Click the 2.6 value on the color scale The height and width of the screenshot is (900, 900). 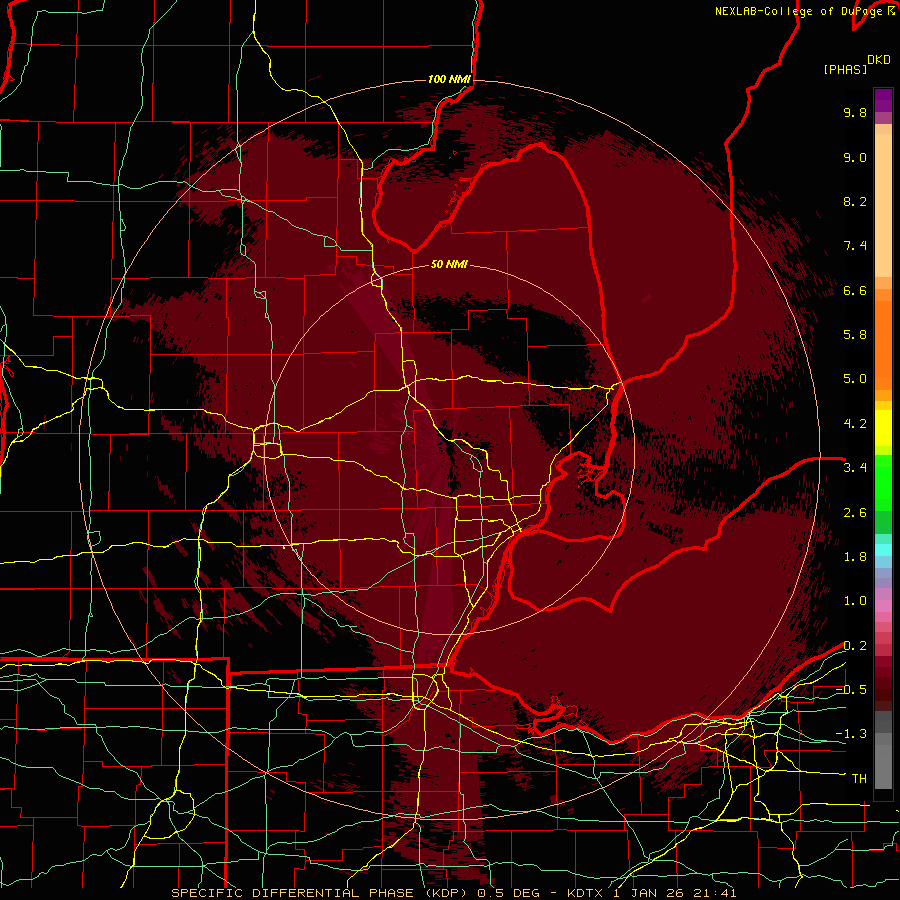855,513
